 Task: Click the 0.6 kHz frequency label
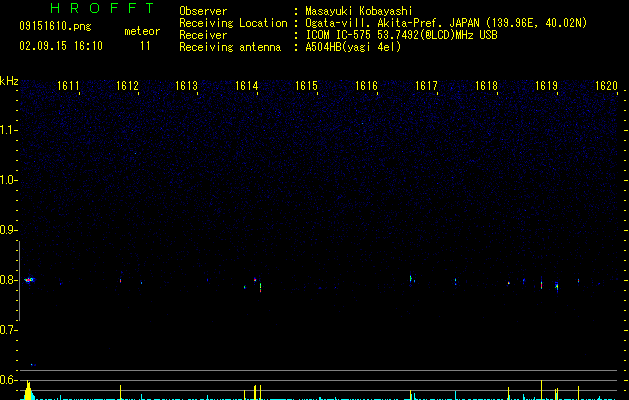point(8,380)
